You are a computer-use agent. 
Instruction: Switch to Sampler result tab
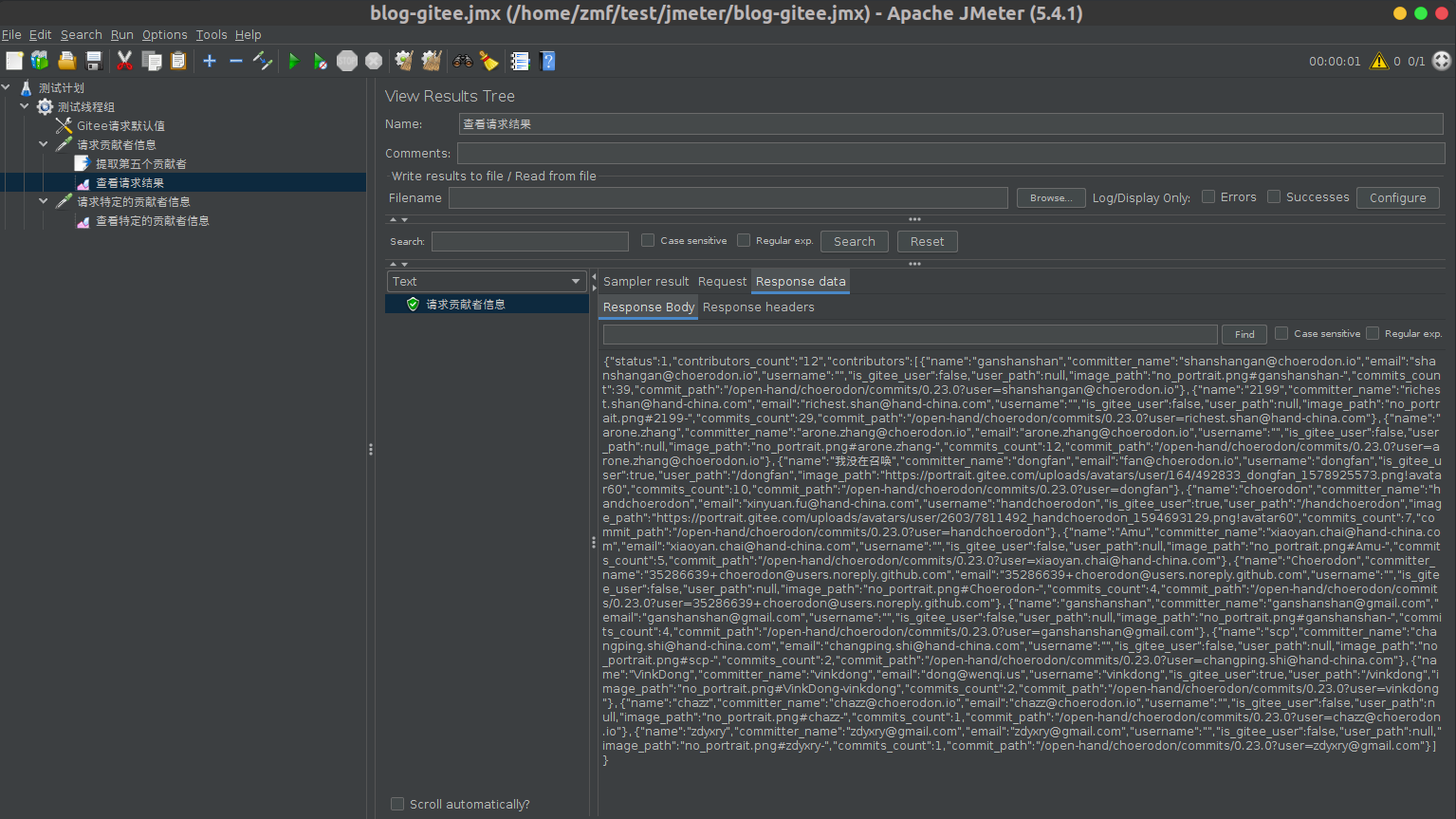646,281
